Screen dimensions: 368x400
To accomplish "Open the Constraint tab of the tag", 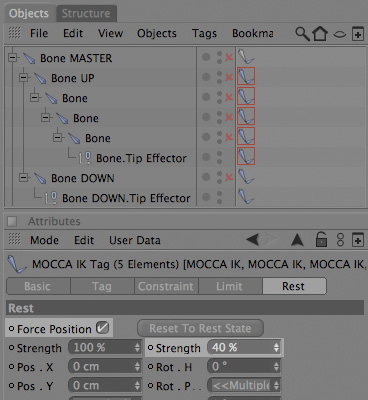I will pos(166,286).
